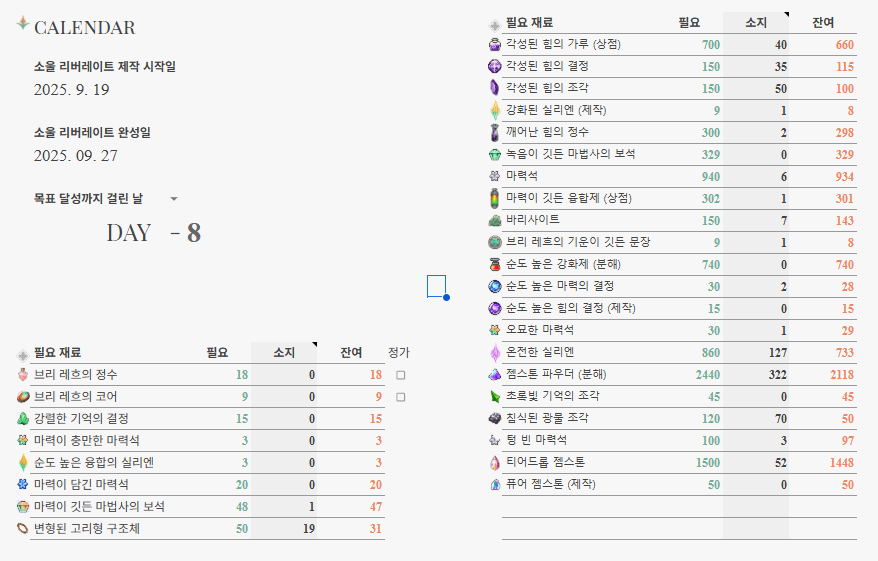Click the 초록빛 기억의 조각 green shard icon
878x561 pixels.
tap(494, 396)
